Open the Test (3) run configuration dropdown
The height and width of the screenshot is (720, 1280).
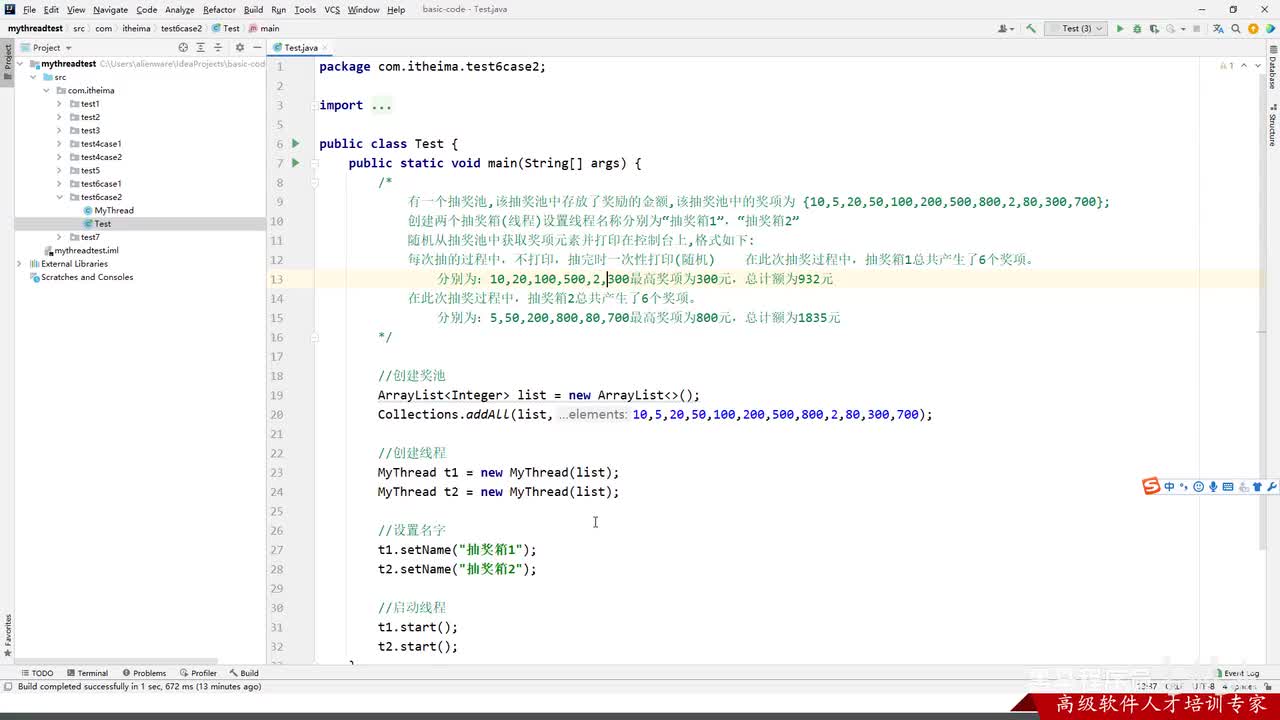[1075, 29]
